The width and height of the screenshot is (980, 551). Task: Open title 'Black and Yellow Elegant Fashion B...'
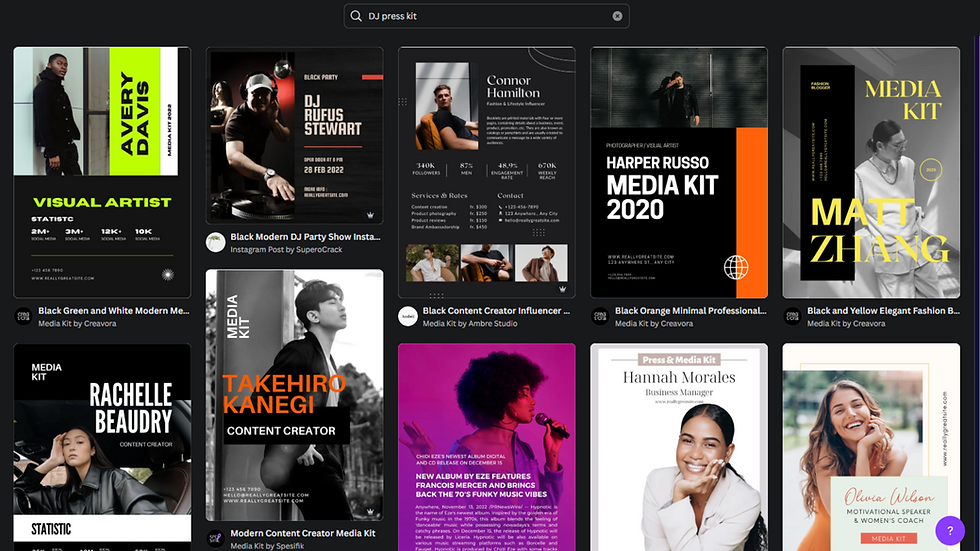tap(883, 310)
